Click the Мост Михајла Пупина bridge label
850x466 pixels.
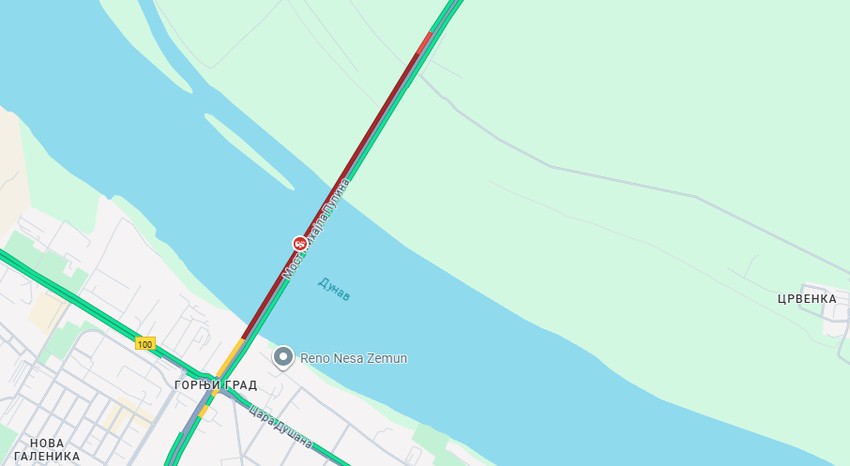[x=316, y=229]
